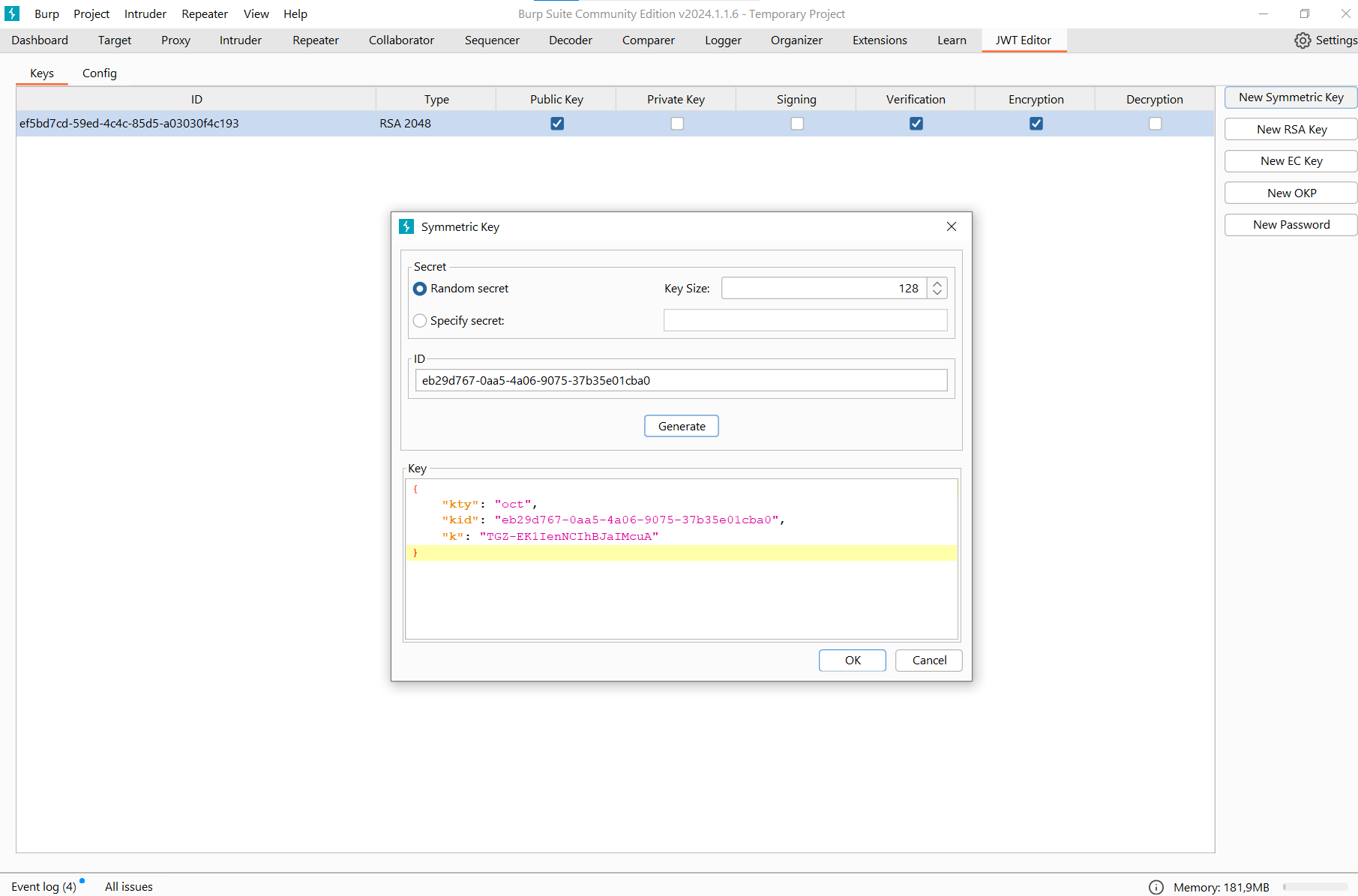Select the Random secret radio button
The image size is (1358, 896).
click(420, 289)
